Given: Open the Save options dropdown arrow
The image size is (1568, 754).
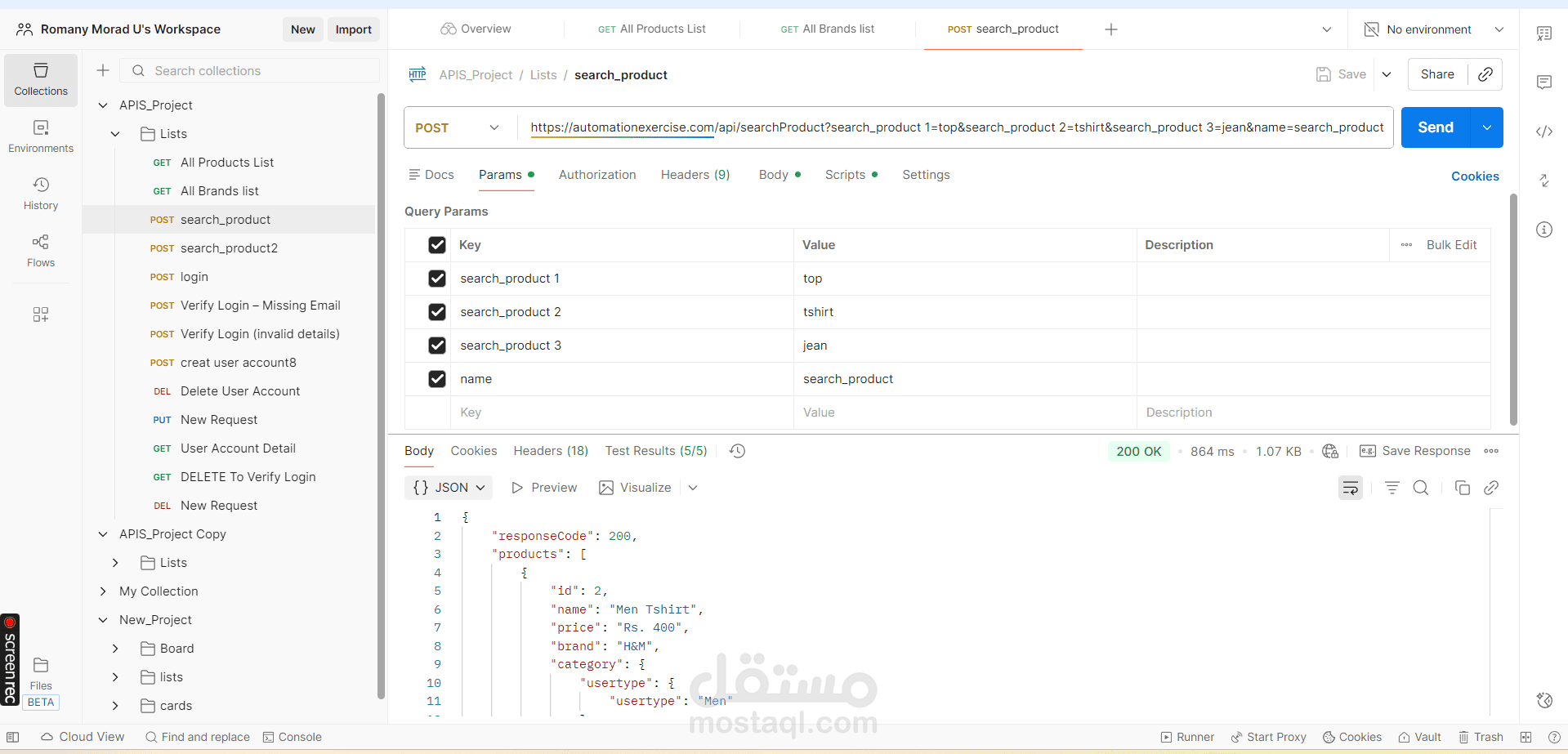Looking at the screenshot, I should tap(1387, 74).
